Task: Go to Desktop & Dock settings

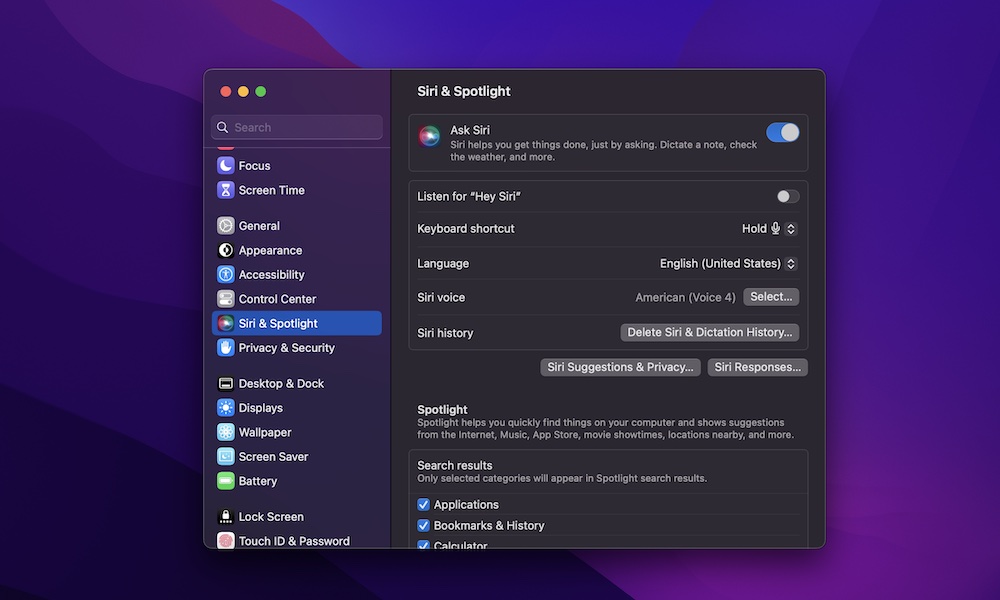Action: (x=297, y=383)
